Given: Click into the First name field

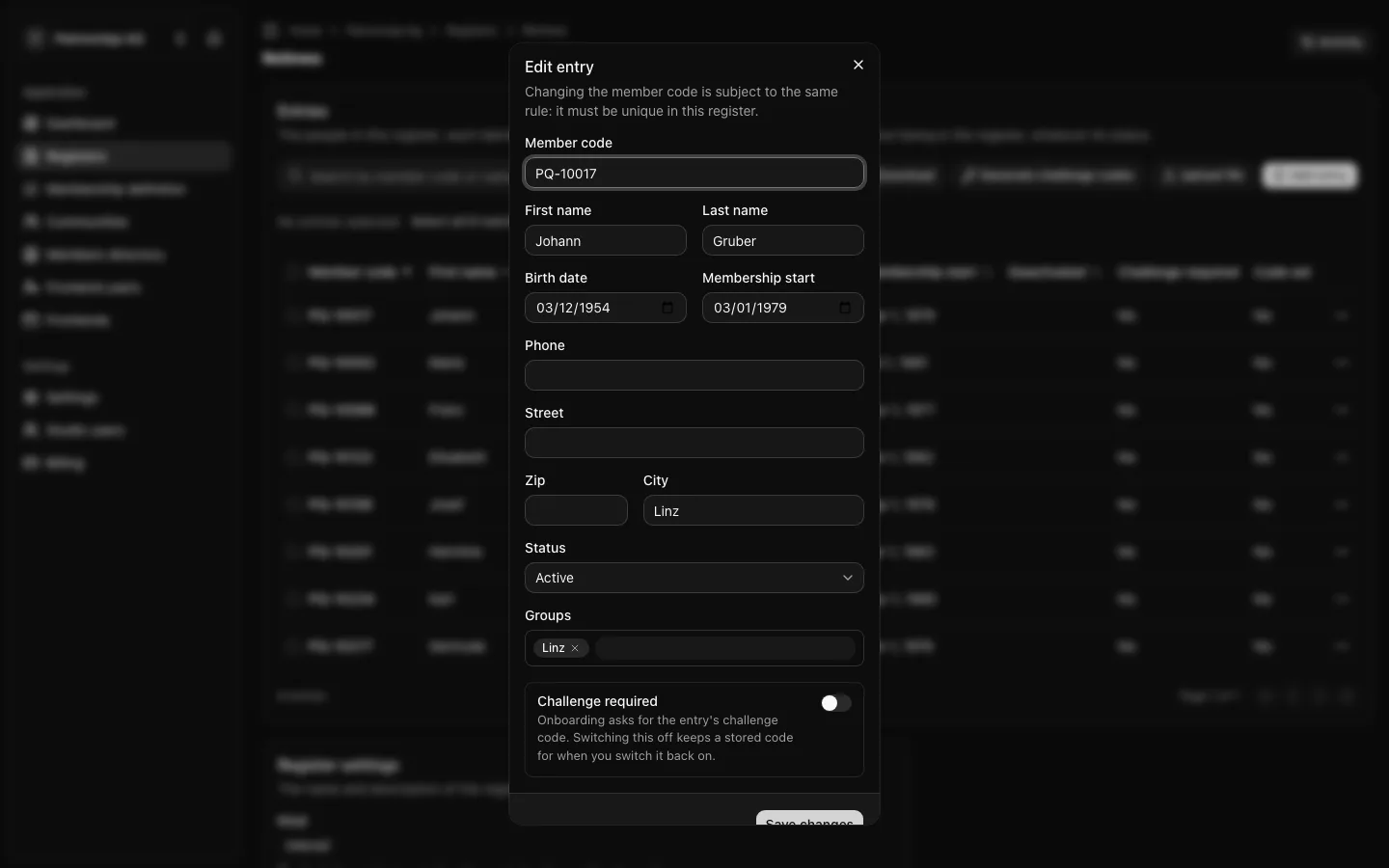Looking at the screenshot, I should point(606,240).
